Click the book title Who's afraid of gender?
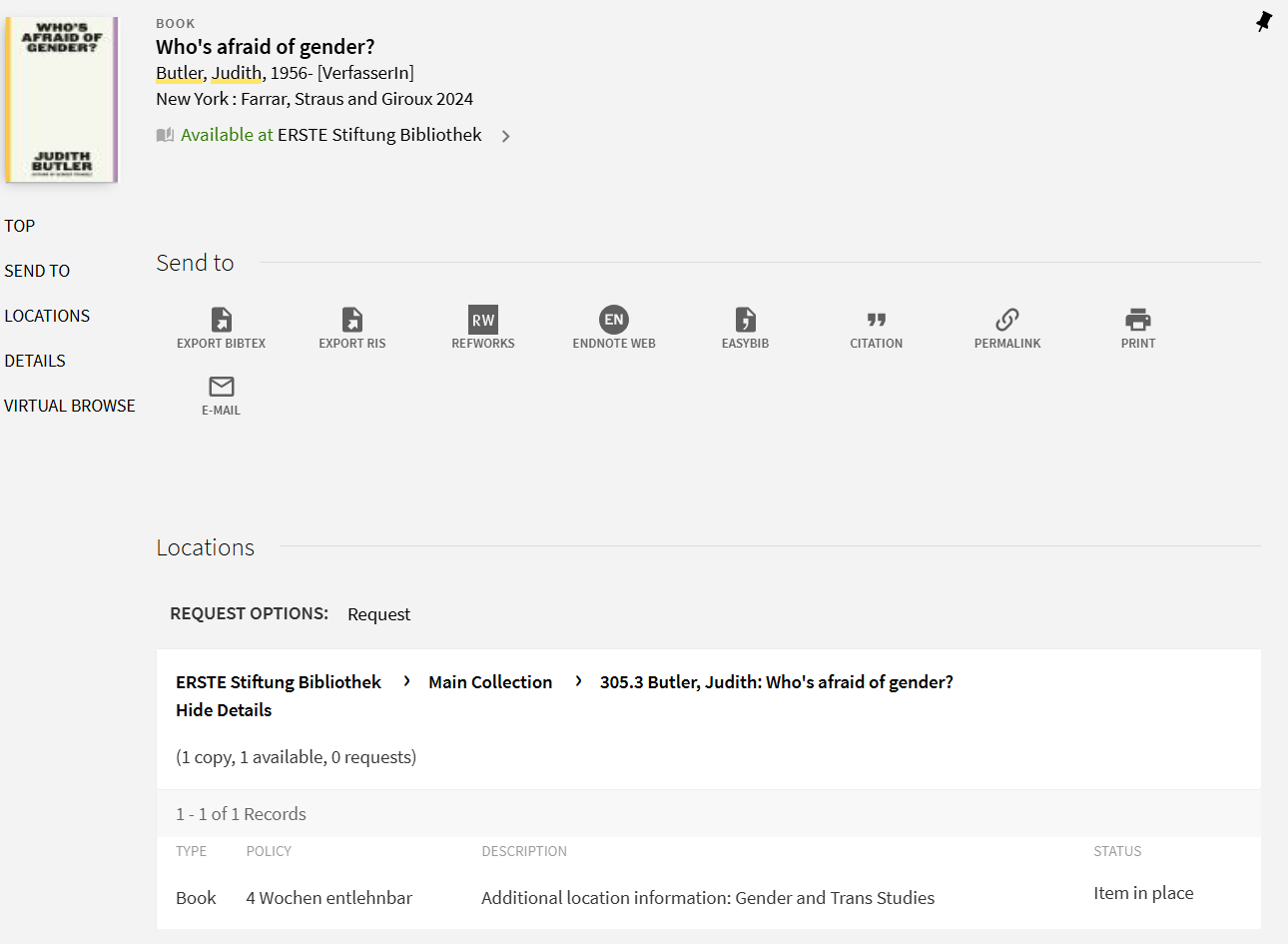 266,47
